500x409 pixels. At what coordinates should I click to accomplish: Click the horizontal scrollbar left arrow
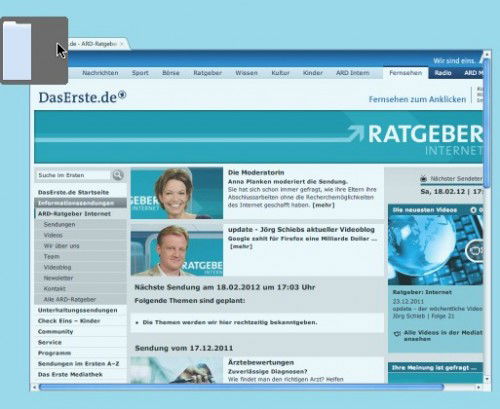click(x=34, y=387)
